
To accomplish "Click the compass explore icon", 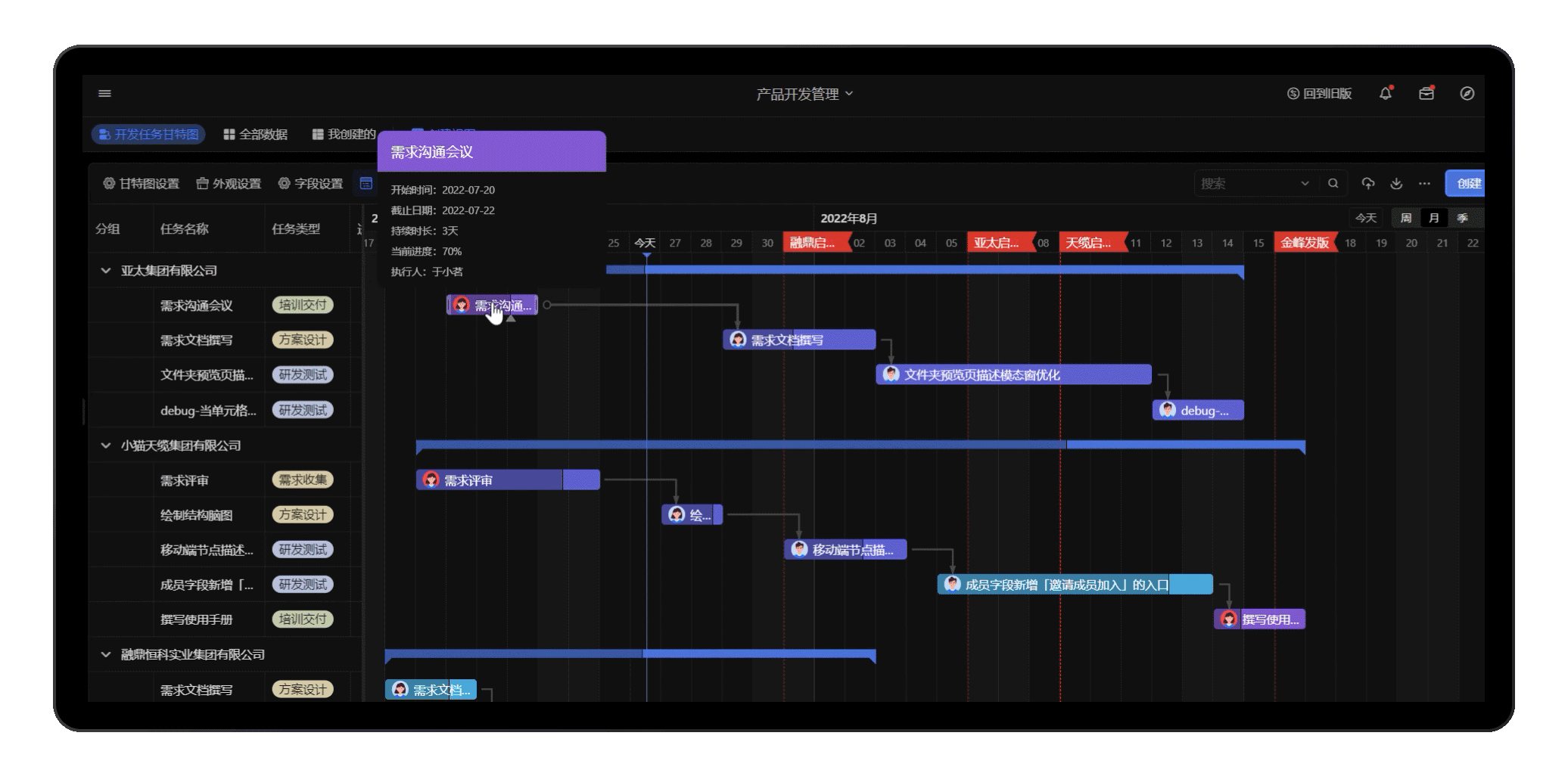I will click(x=1467, y=93).
